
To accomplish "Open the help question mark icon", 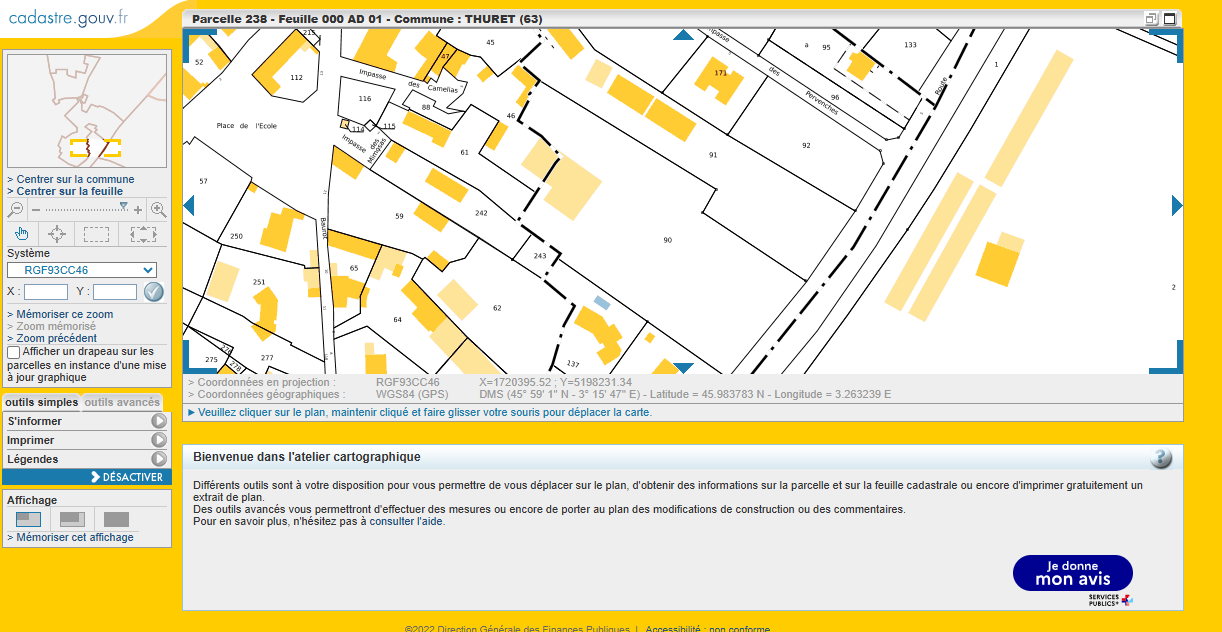I will click(x=1160, y=458).
